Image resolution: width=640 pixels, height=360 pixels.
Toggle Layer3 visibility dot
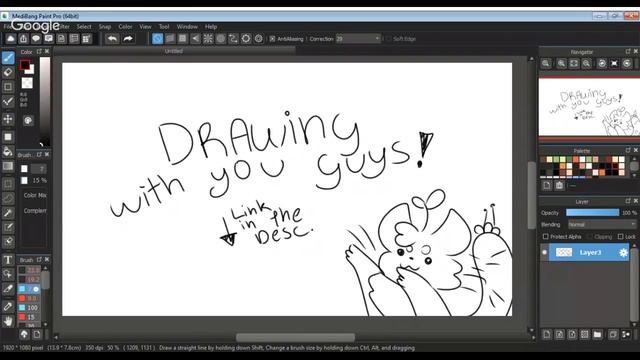click(x=544, y=253)
